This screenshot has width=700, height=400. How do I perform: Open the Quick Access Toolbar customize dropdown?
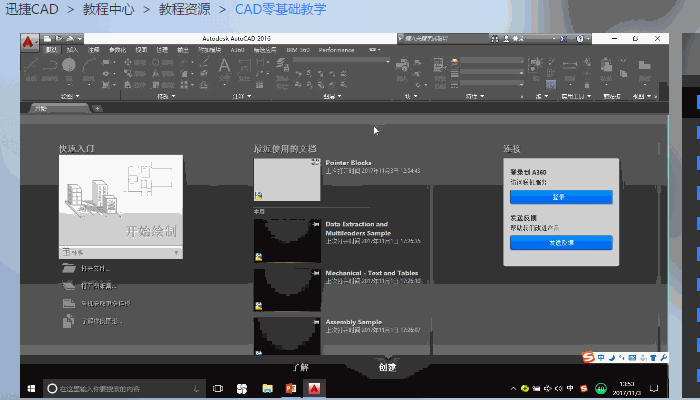[80, 39]
